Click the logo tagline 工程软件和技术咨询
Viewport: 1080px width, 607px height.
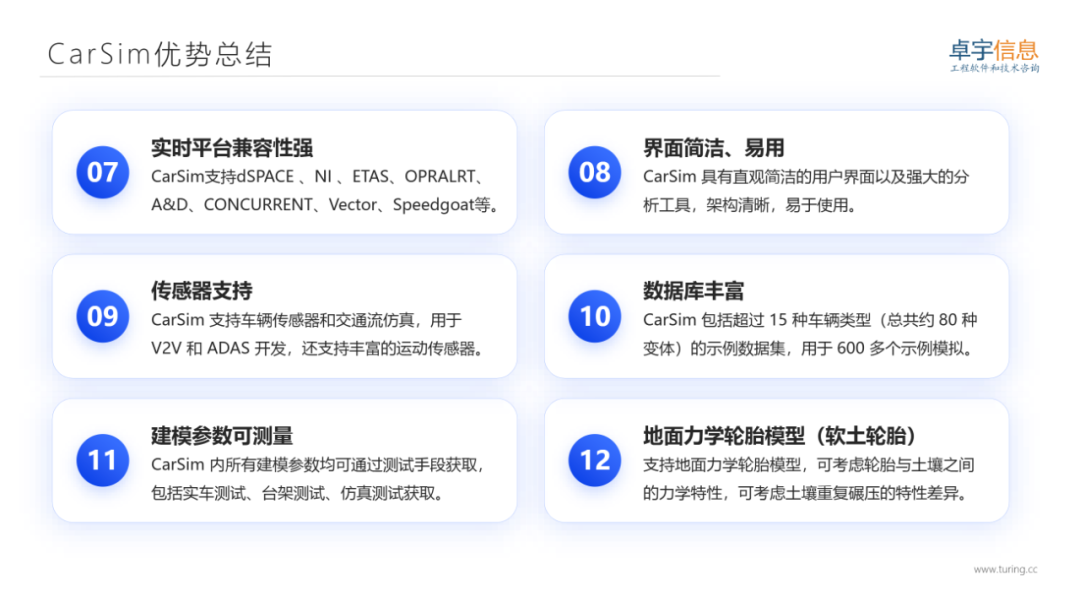(x=995, y=68)
